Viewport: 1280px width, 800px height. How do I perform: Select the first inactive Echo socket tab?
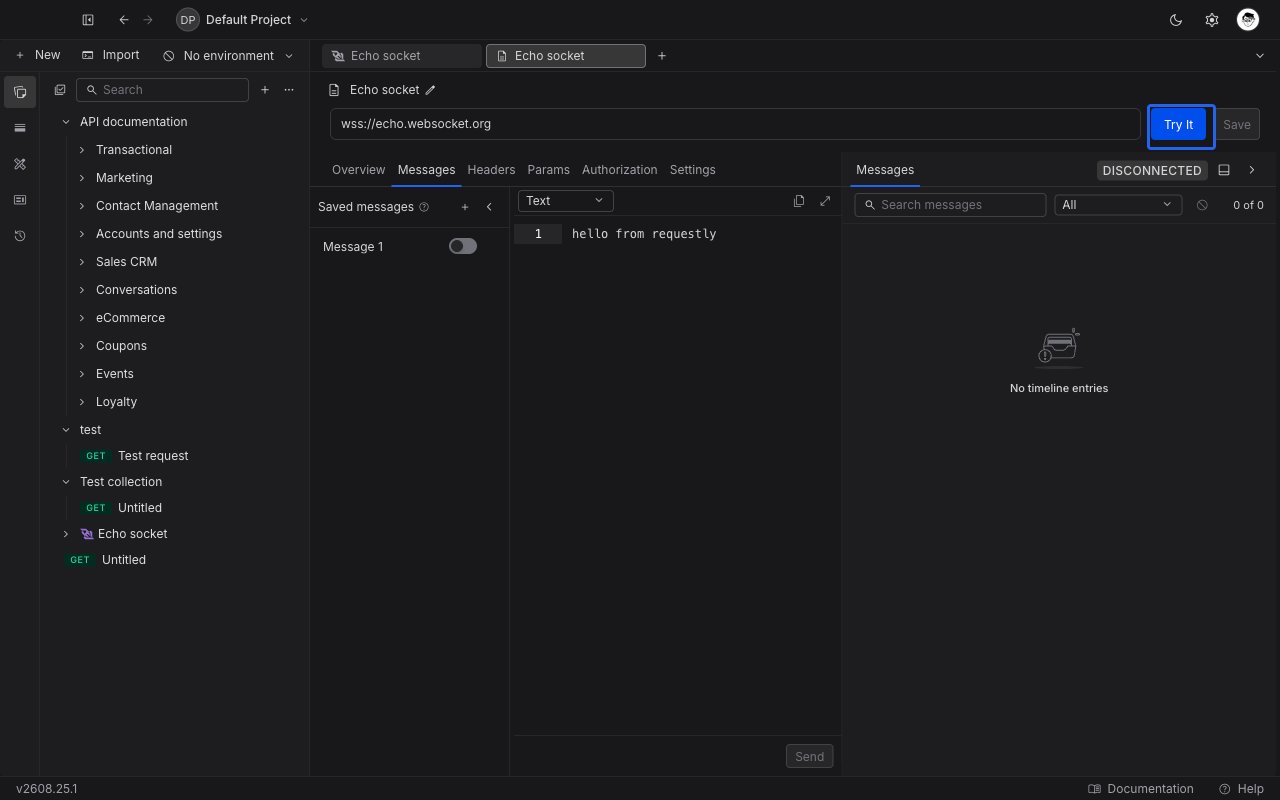(x=402, y=56)
